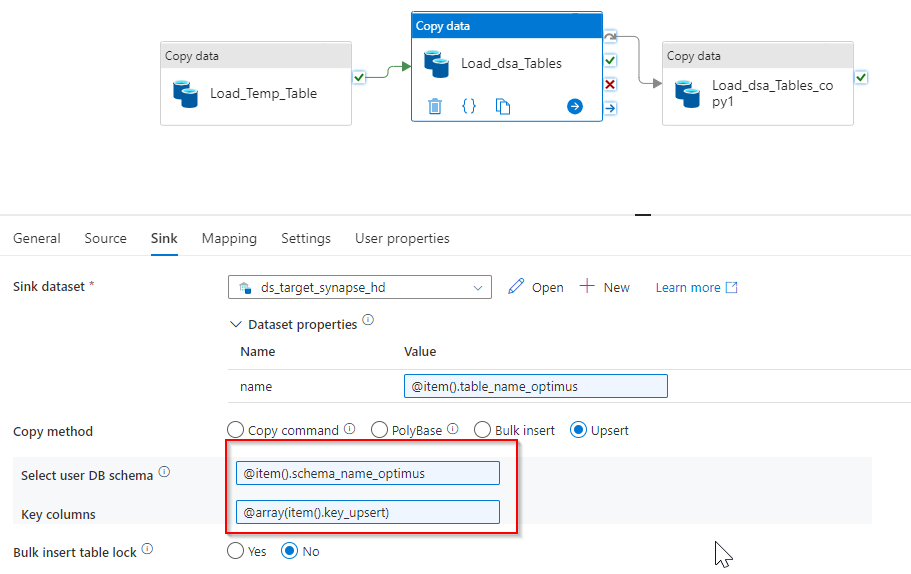Select the Load_Temp_Table activity name
The width and height of the screenshot is (911, 574).
(x=263, y=94)
